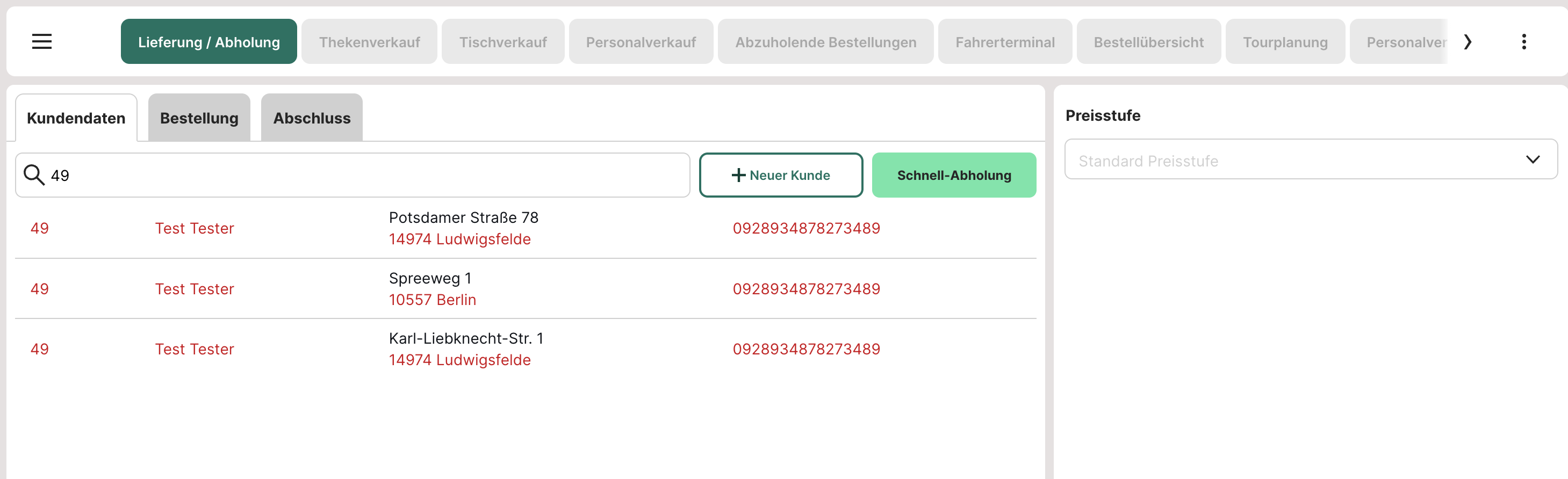This screenshot has height=479, width=1568.
Task: Open the Tischverkauf tab
Action: [x=503, y=42]
